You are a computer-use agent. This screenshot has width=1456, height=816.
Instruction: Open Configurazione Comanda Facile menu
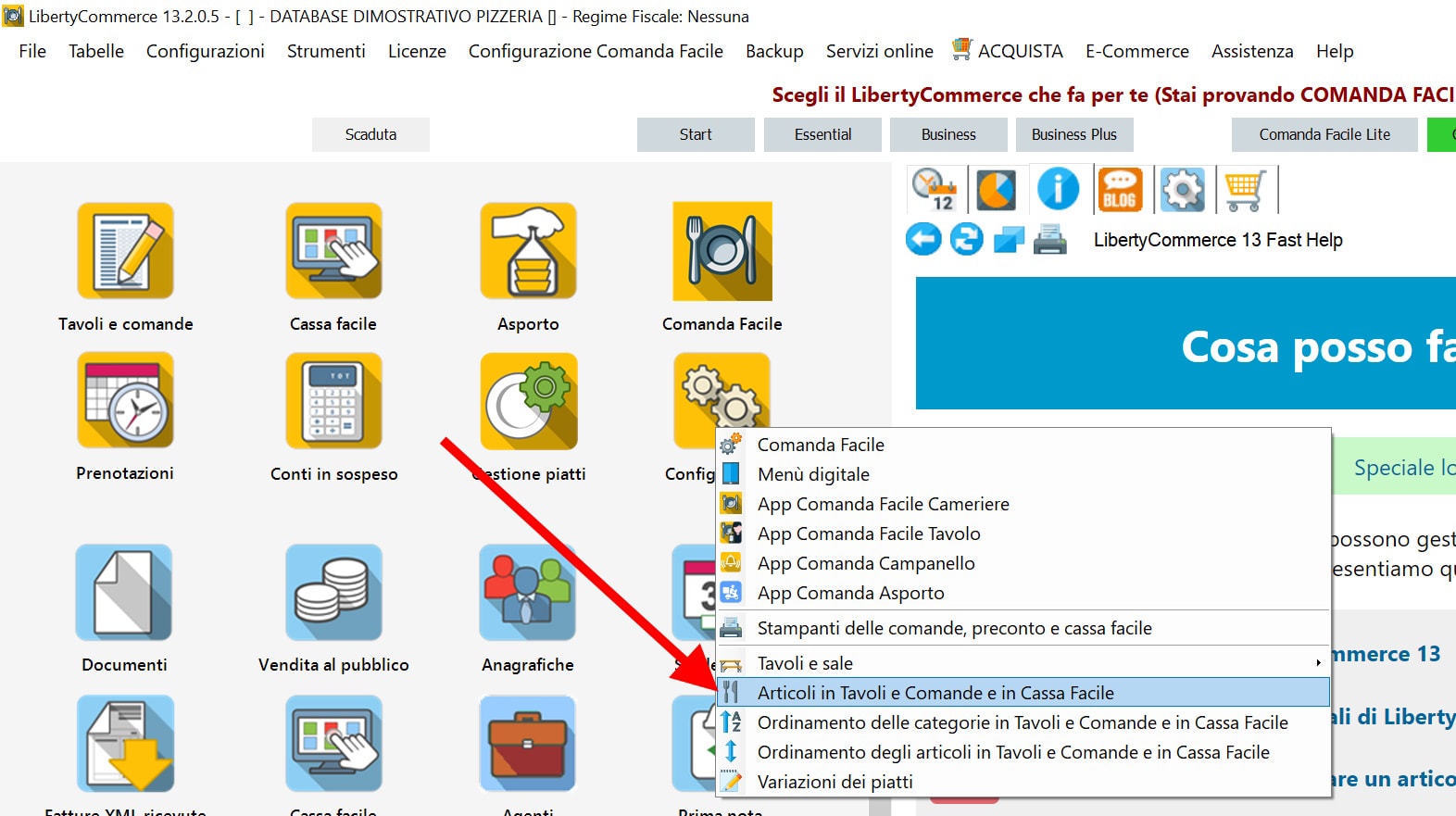(596, 51)
